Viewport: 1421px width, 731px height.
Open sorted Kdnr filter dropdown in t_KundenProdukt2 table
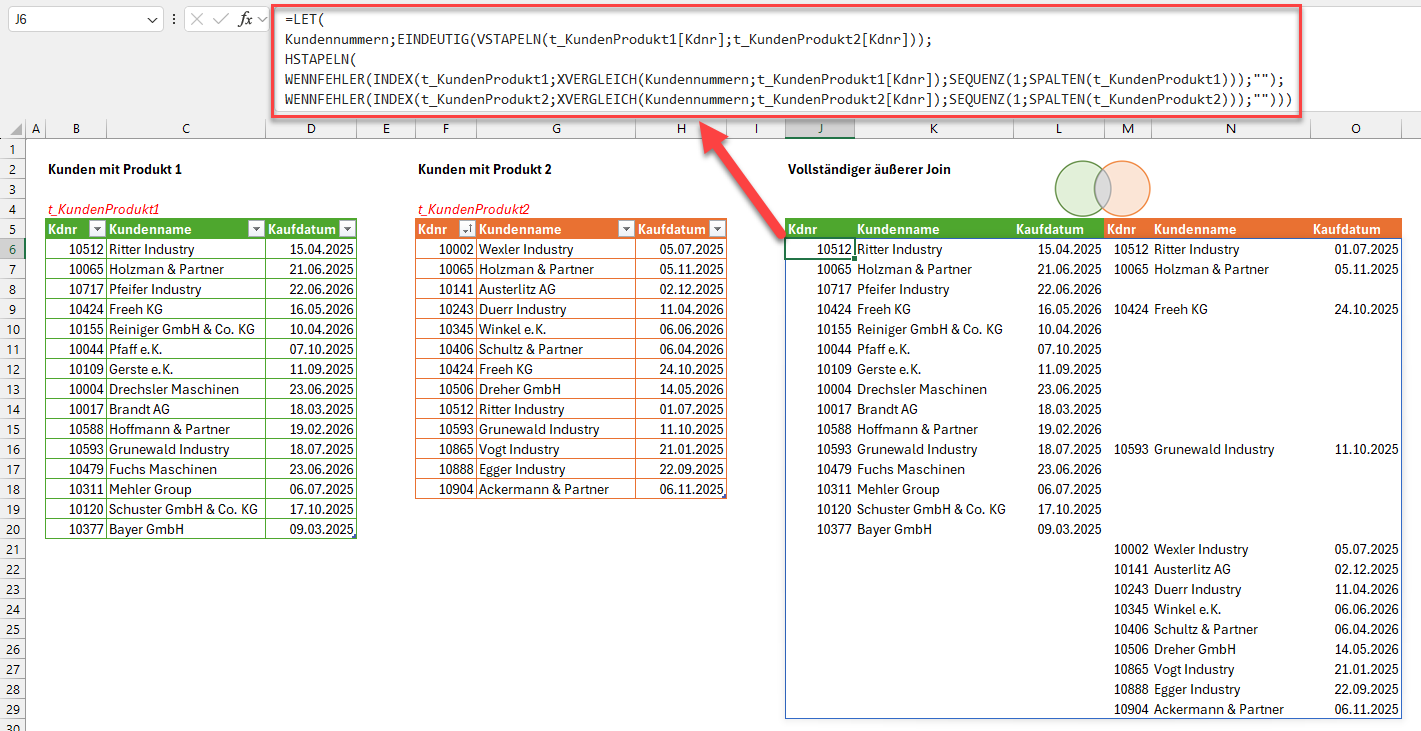(x=467, y=229)
